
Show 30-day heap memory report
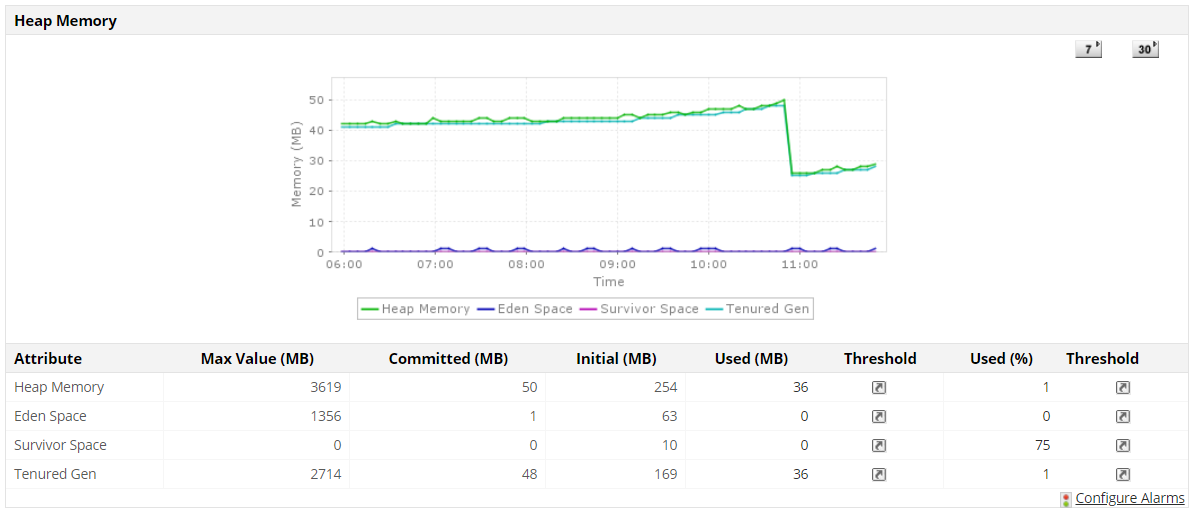pos(1145,49)
